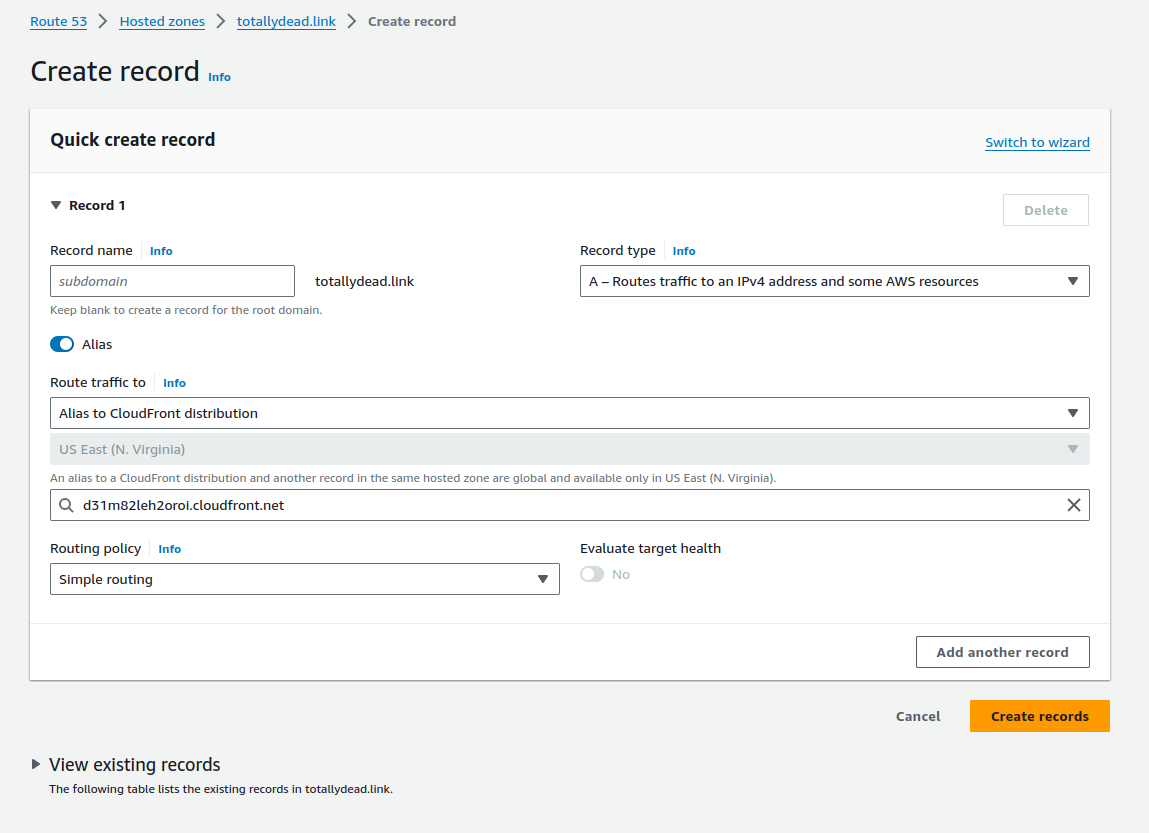This screenshot has width=1149, height=833.
Task: Open Info link next to Record type
Action: tap(684, 251)
